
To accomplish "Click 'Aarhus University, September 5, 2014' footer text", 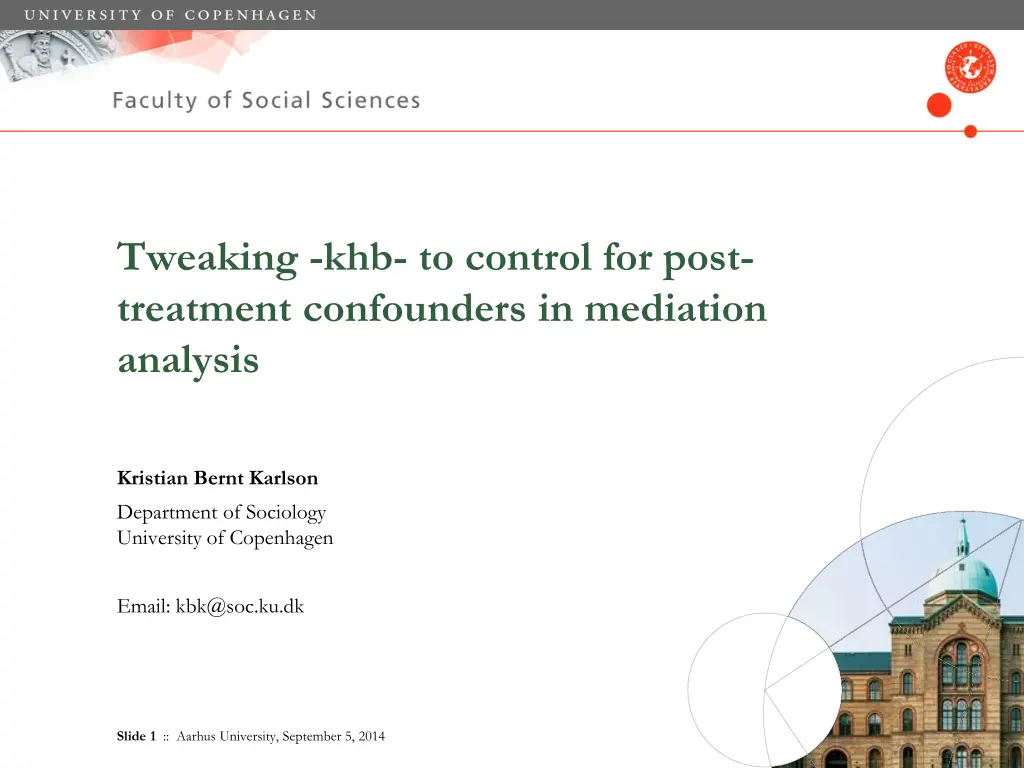I will click(x=280, y=737).
